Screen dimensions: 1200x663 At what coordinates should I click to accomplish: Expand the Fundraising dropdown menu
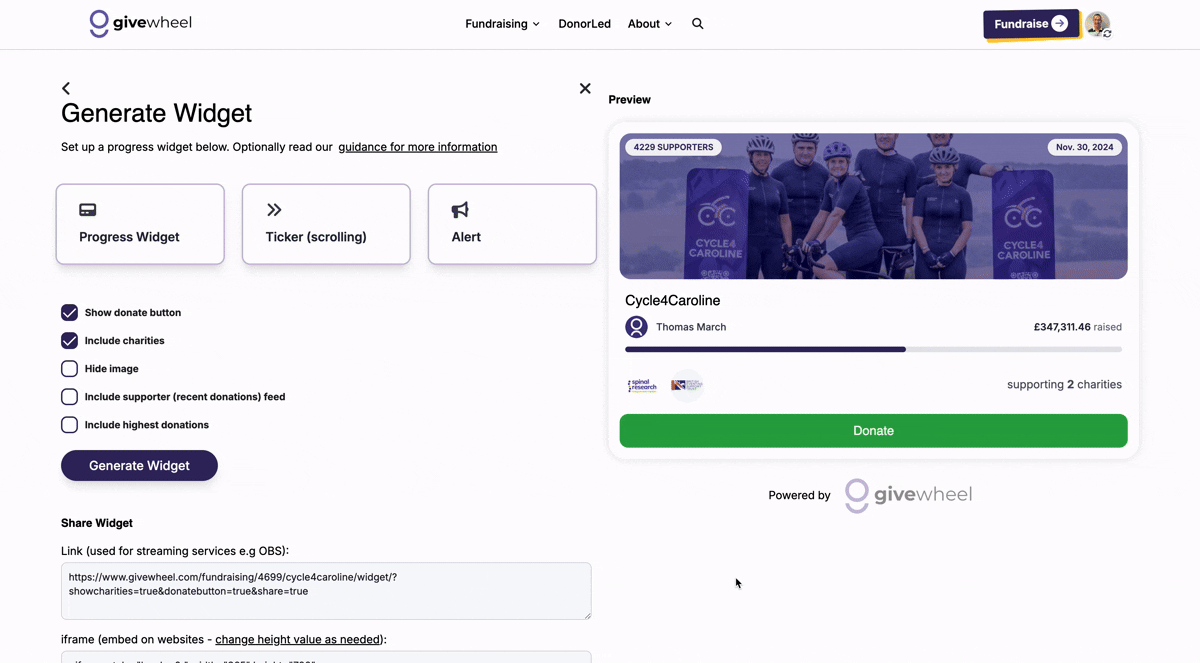click(x=502, y=24)
